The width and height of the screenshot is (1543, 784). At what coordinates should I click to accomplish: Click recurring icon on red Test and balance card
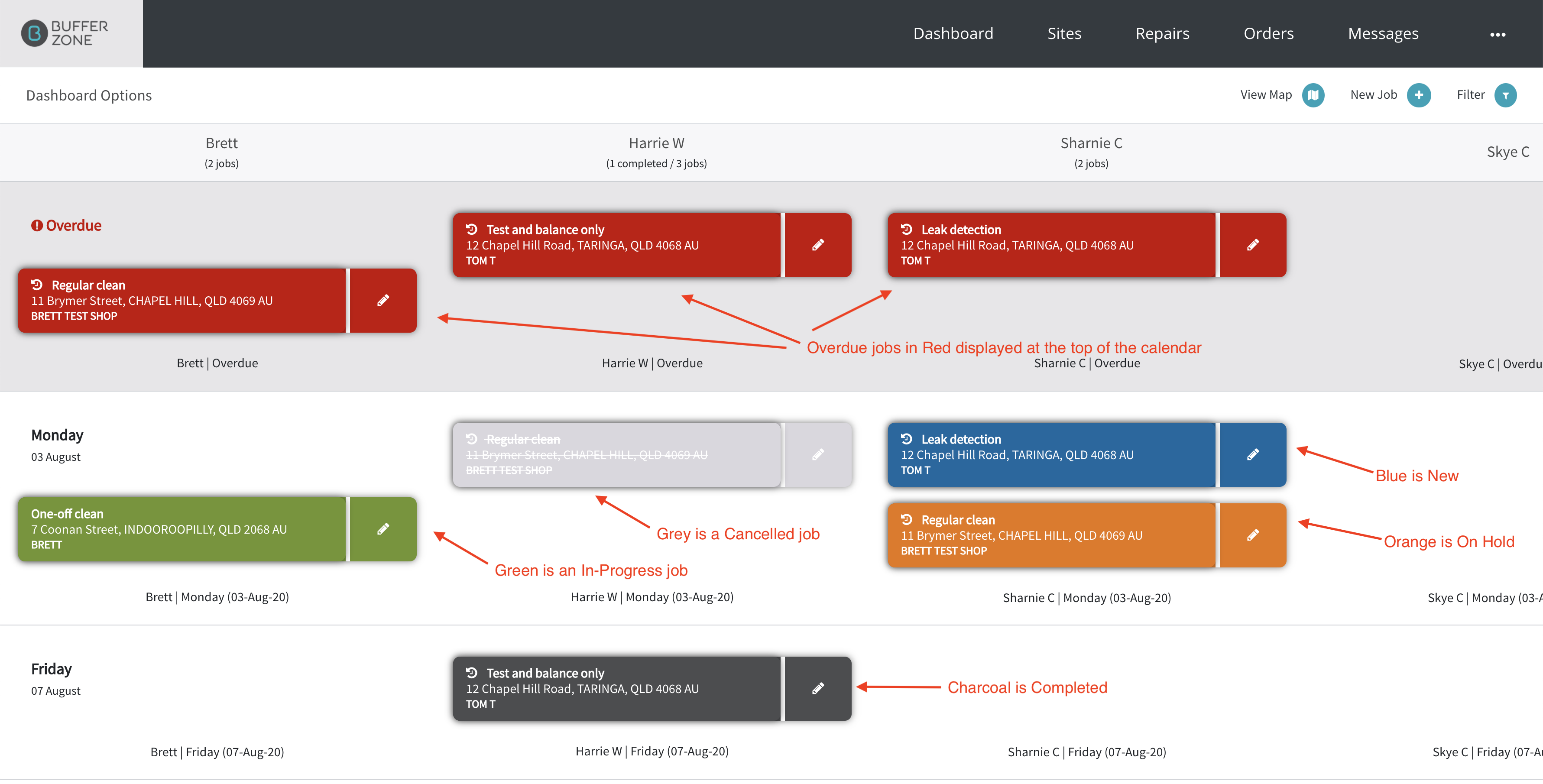click(472, 229)
